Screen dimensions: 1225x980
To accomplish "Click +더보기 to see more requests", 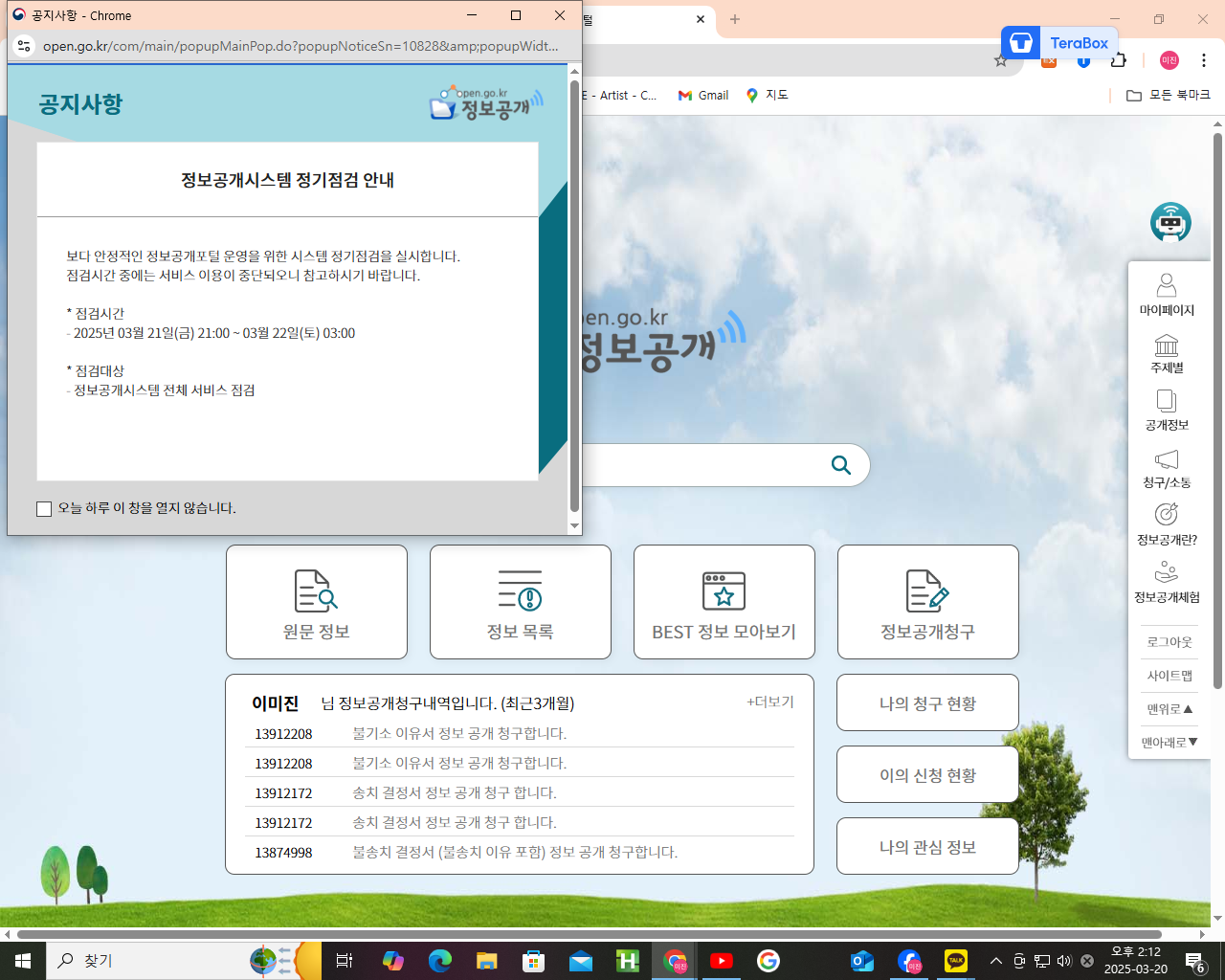I will coord(768,702).
